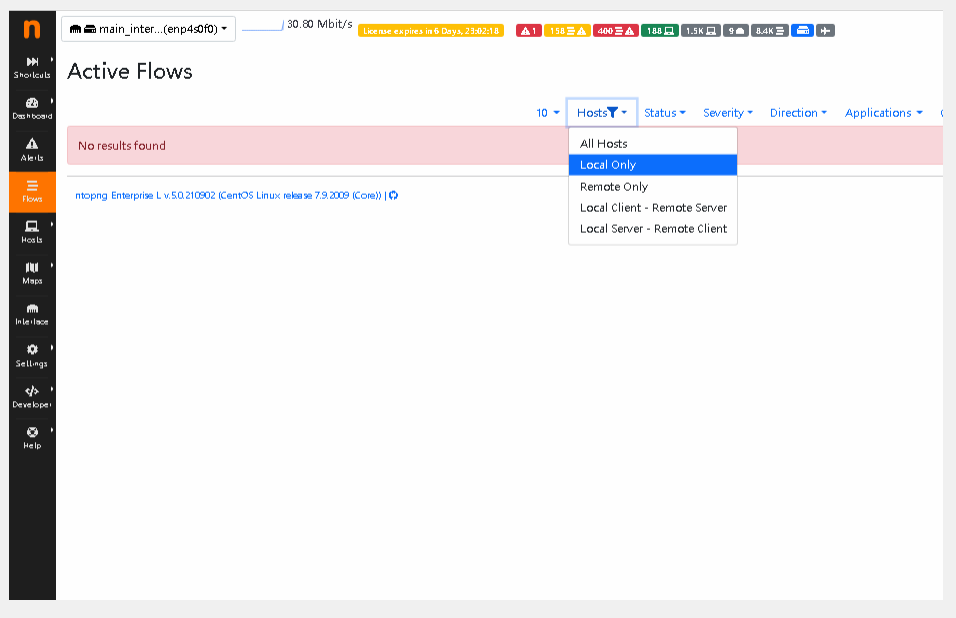Open the Severity filter dropdown
The height and width of the screenshot is (618, 956).
tap(728, 113)
